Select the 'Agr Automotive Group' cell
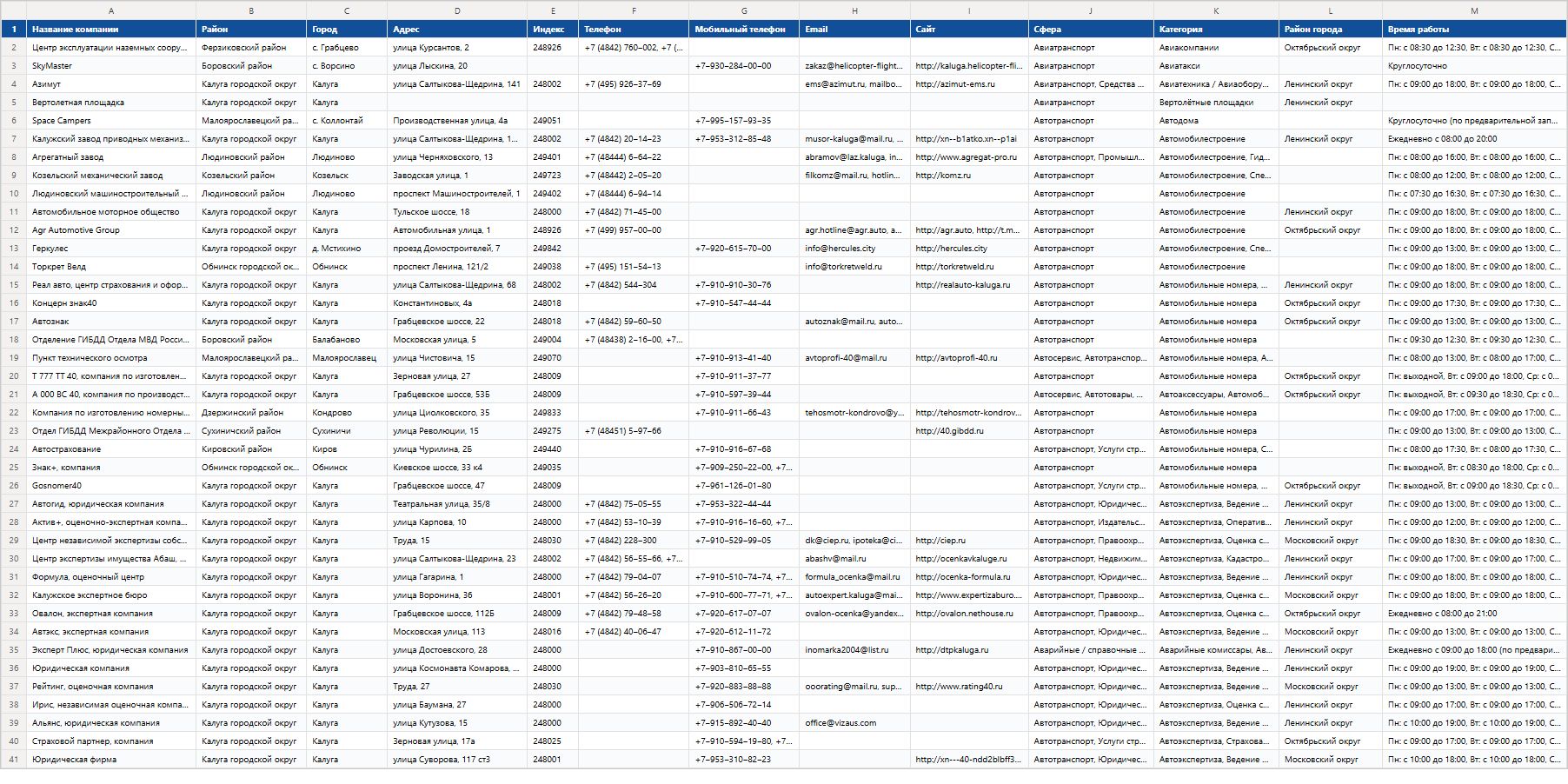This screenshot has height=784, width=1568. pyautogui.click(x=111, y=230)
